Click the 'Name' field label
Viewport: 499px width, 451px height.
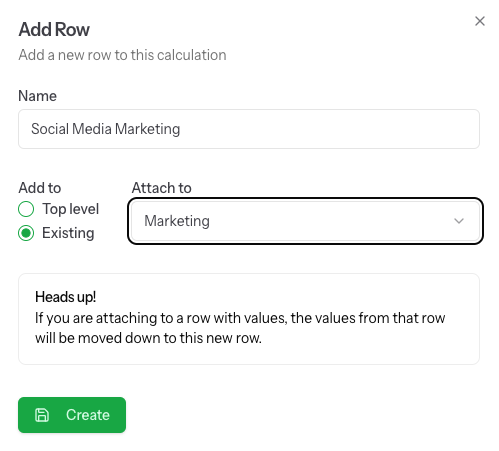click(37, 96)
